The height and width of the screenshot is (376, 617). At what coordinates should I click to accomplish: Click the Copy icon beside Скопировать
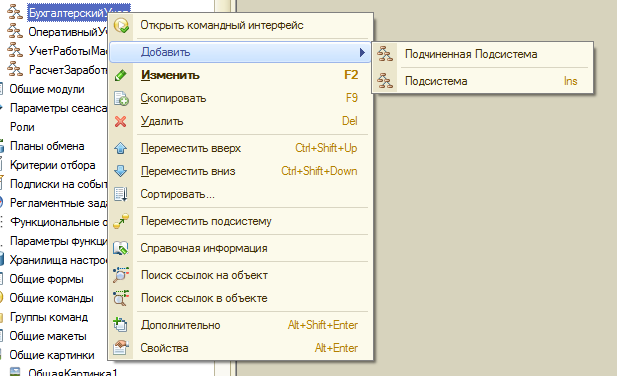tap(121, 98)
